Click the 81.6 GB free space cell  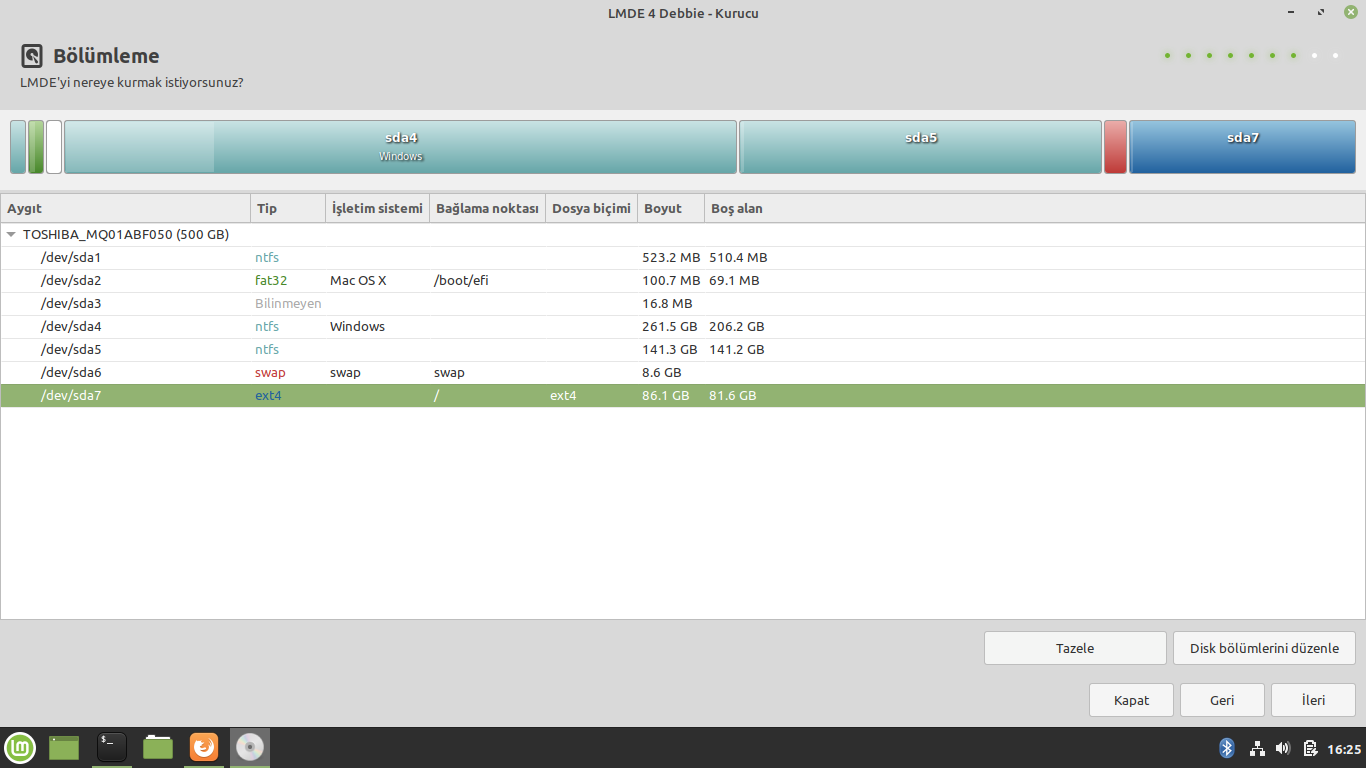click(x=732, y=396)
